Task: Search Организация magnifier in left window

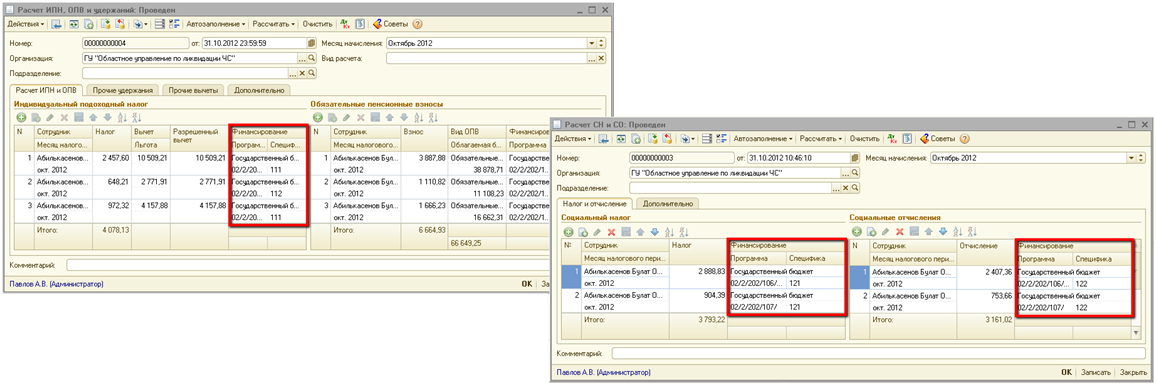Action: (x=311, y=58)
